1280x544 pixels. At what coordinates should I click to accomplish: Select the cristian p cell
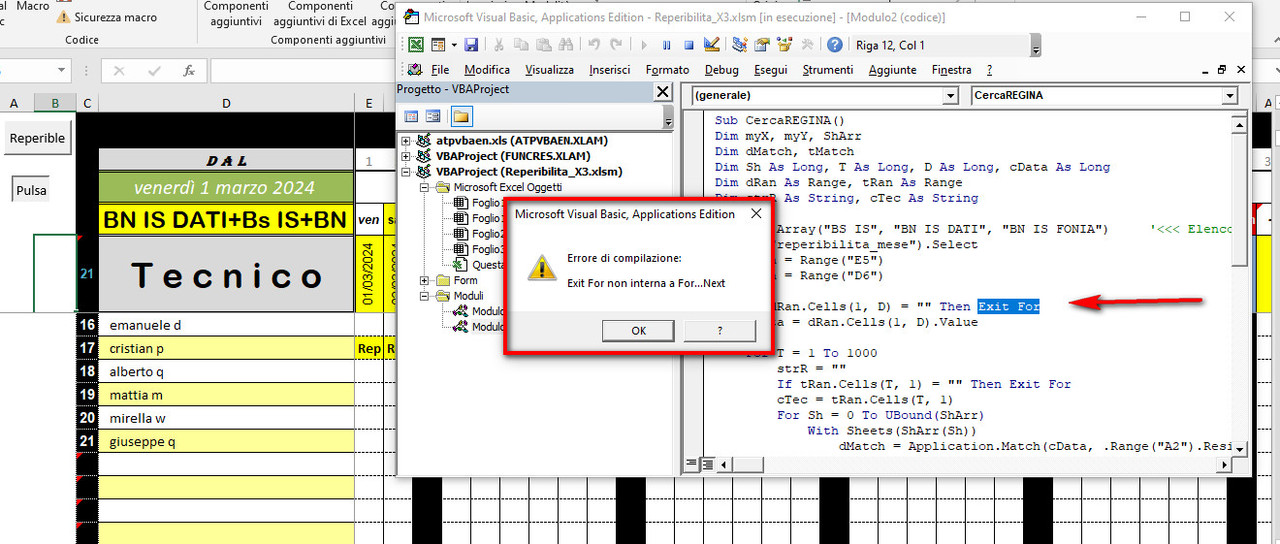227,348
